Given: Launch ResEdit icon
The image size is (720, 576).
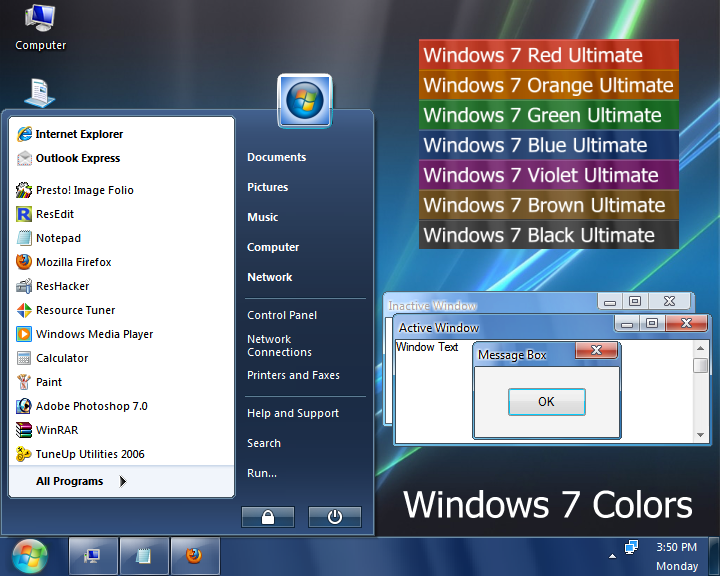Looking at the screenshot, I should (24, 214).
